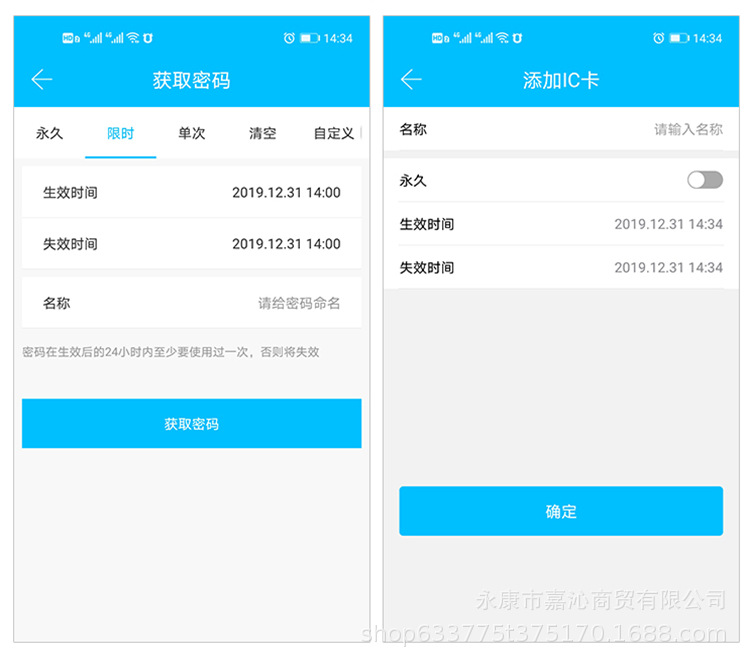Open 生效时间 picker on password screen
Viewport: 750px width, 664px height.
click(x=191, y=192)
